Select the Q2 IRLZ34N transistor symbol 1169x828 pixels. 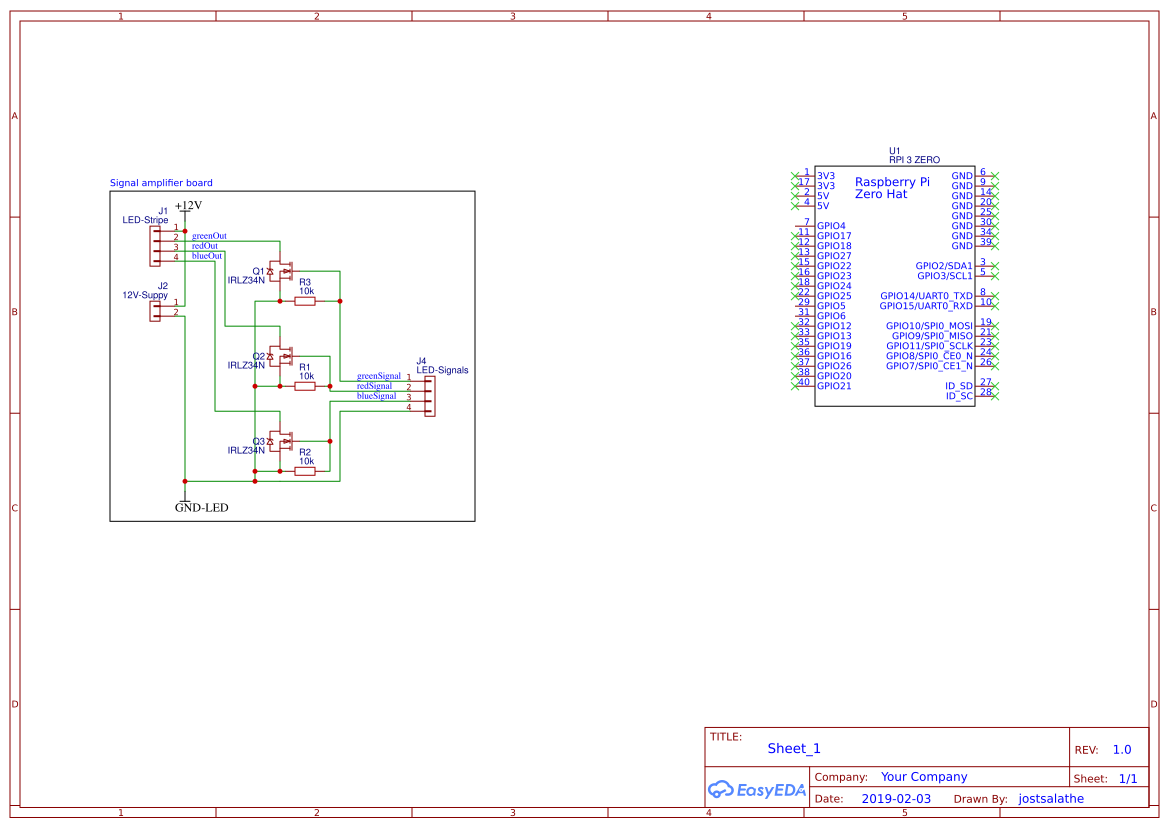click(281, 355)
